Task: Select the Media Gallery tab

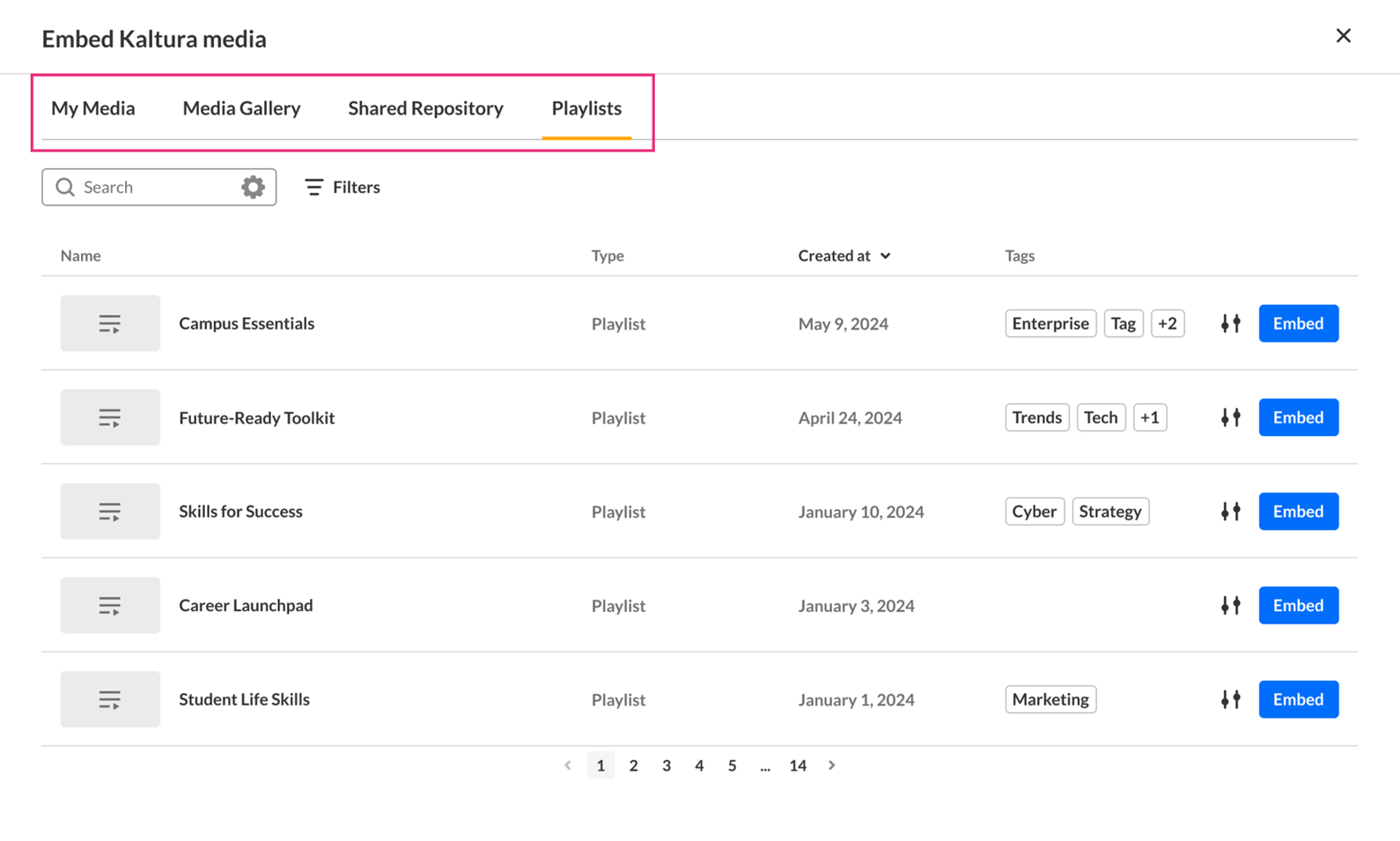Action: coord(241,108)
